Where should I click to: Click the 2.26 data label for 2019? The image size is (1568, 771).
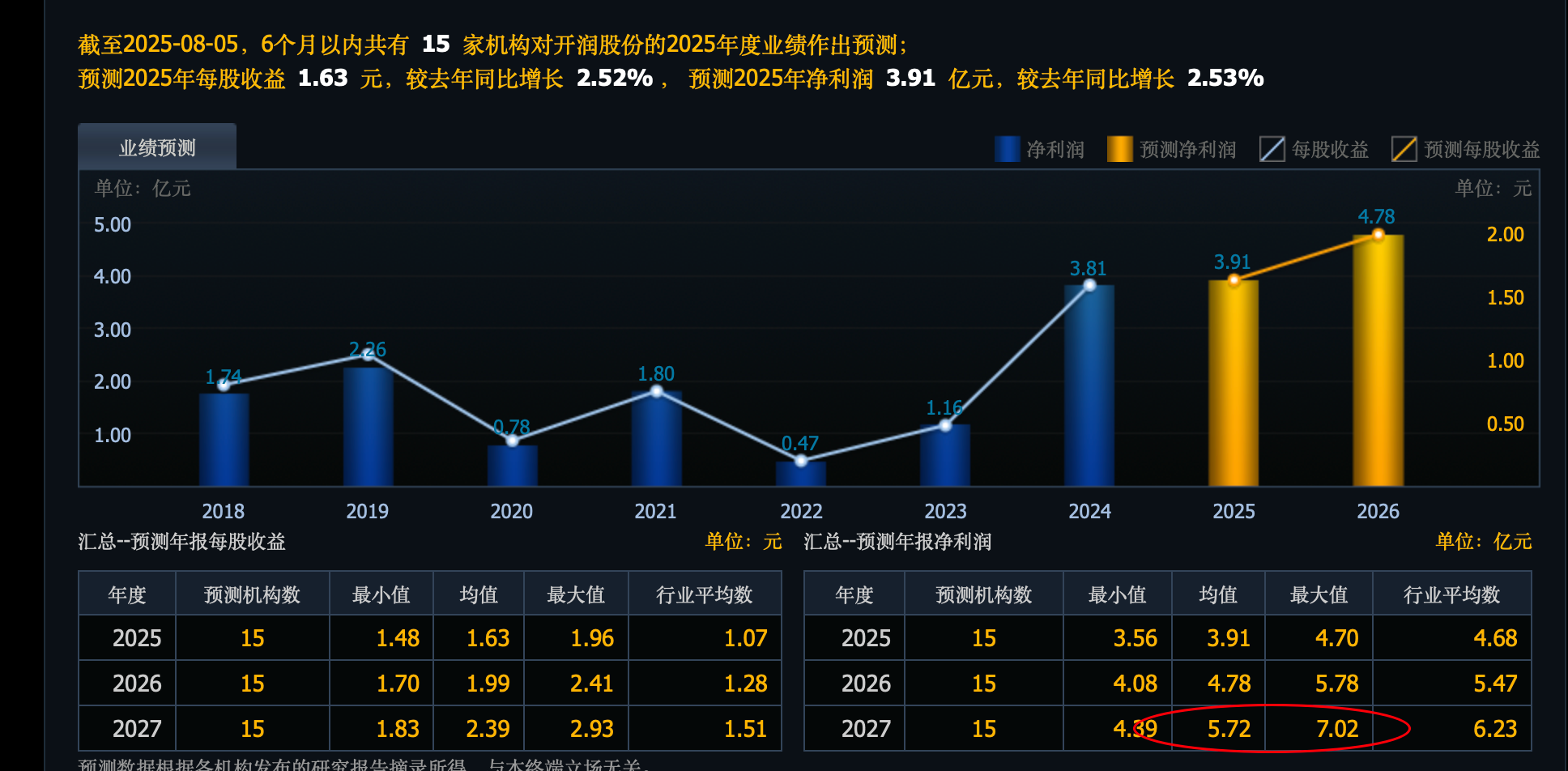[x=368, y=349]
